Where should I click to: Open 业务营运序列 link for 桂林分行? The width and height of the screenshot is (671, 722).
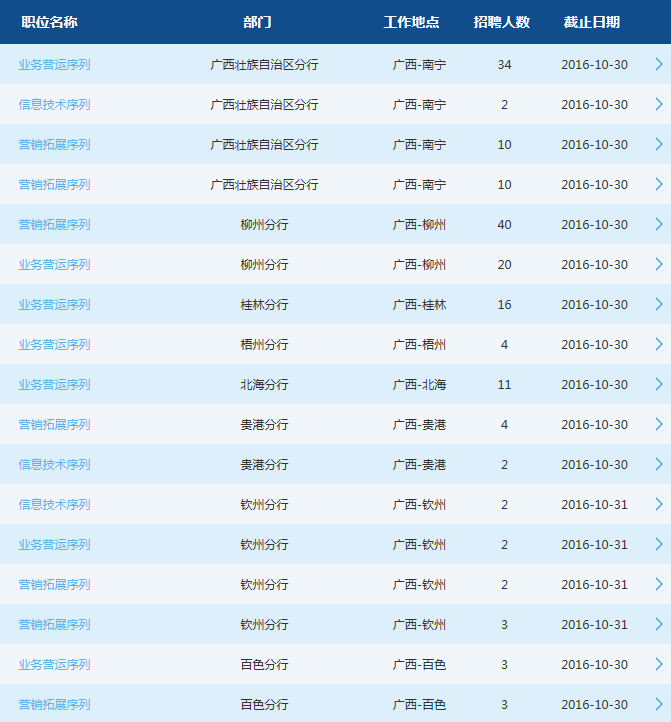pos(54,304)
